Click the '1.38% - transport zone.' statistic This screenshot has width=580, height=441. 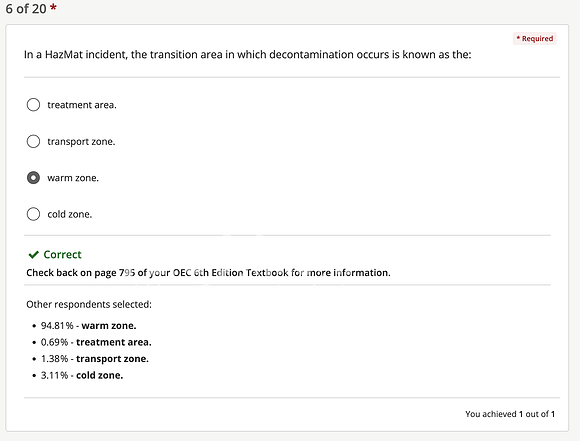point(95,359)
